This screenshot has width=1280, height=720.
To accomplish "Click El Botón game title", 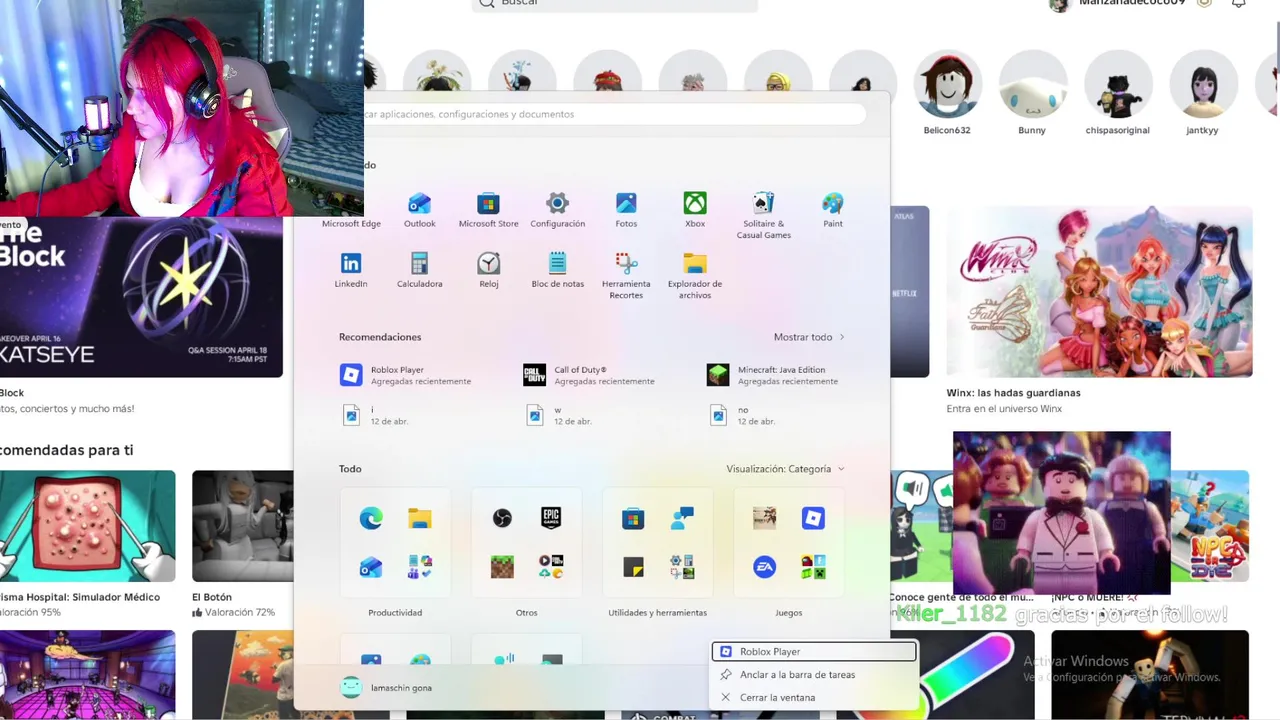I will (x=212, y=597).
